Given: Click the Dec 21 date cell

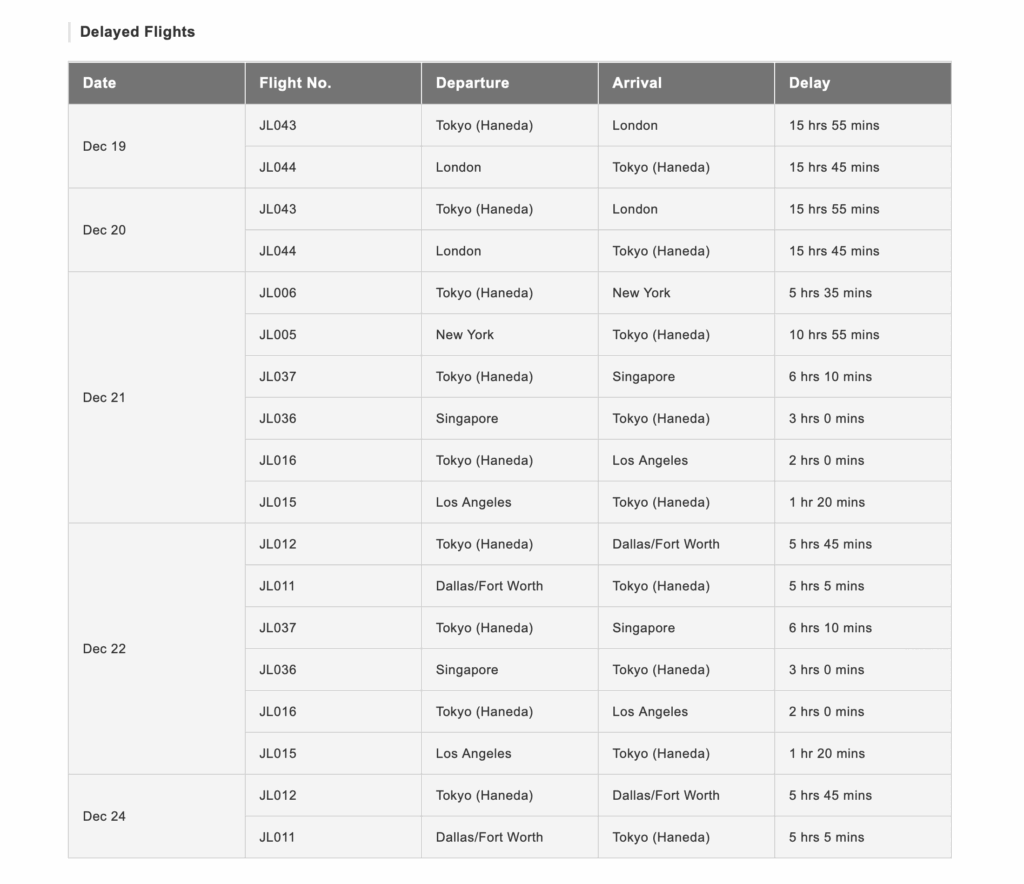Looking at the screenshot, I should [104, 397].
